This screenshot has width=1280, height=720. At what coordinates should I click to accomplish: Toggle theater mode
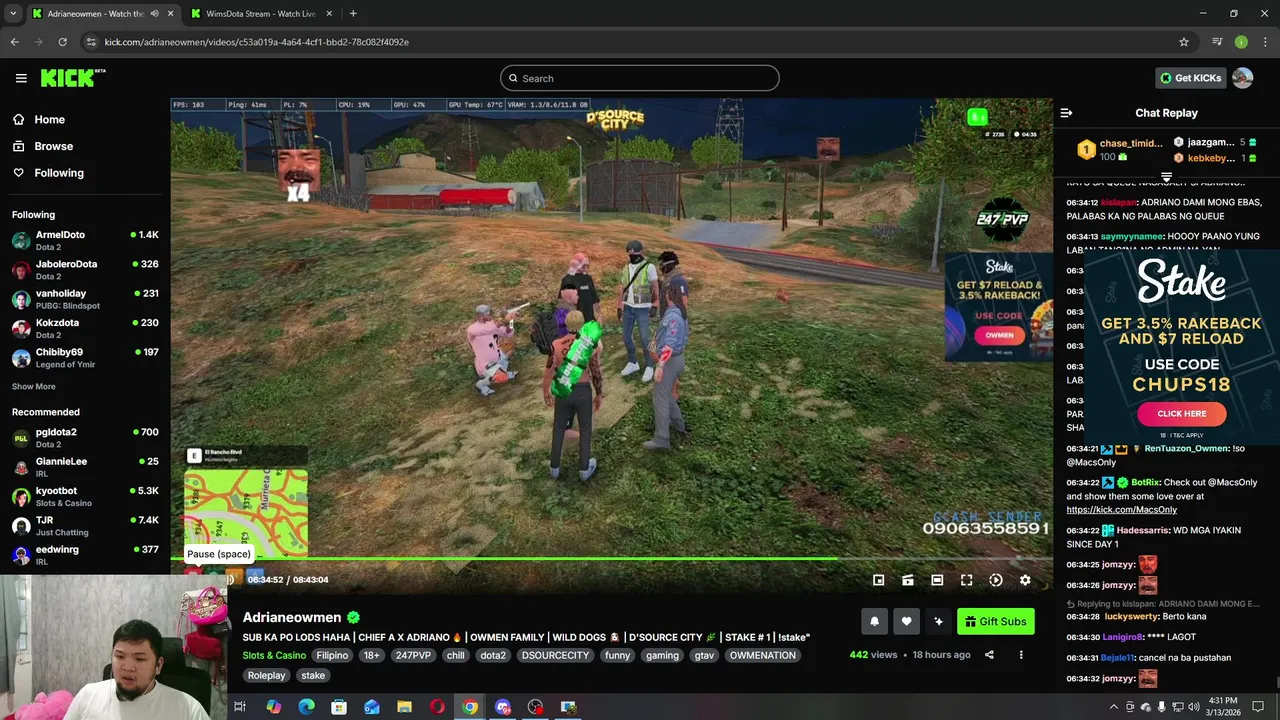[x=937, y=580]
